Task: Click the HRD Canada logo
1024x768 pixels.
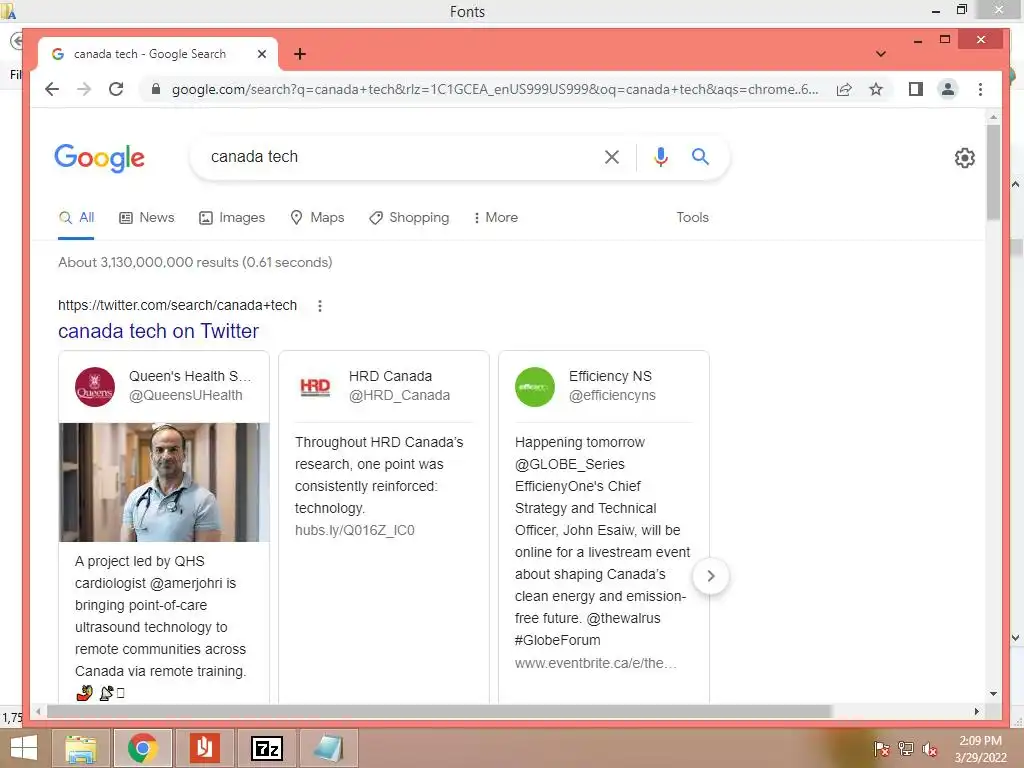Action: (315, 387)
